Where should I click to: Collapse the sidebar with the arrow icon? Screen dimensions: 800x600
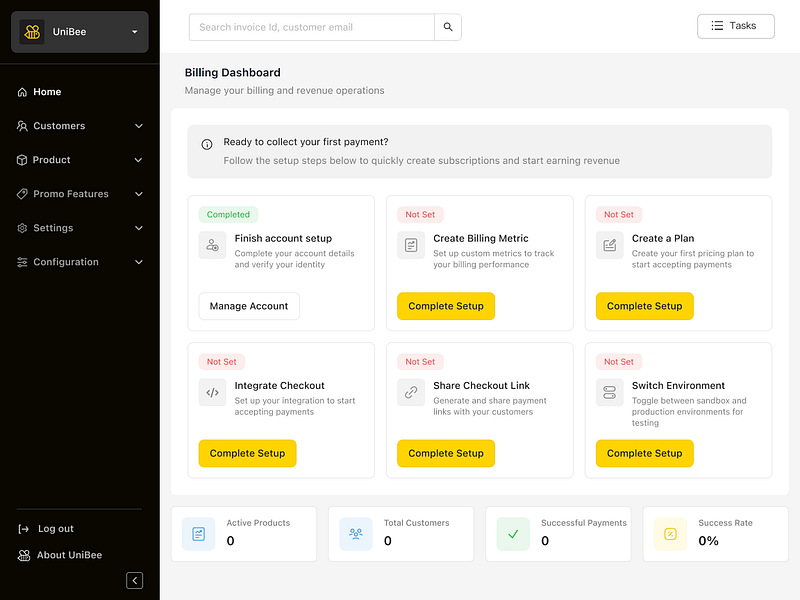[x=135, y=580]
